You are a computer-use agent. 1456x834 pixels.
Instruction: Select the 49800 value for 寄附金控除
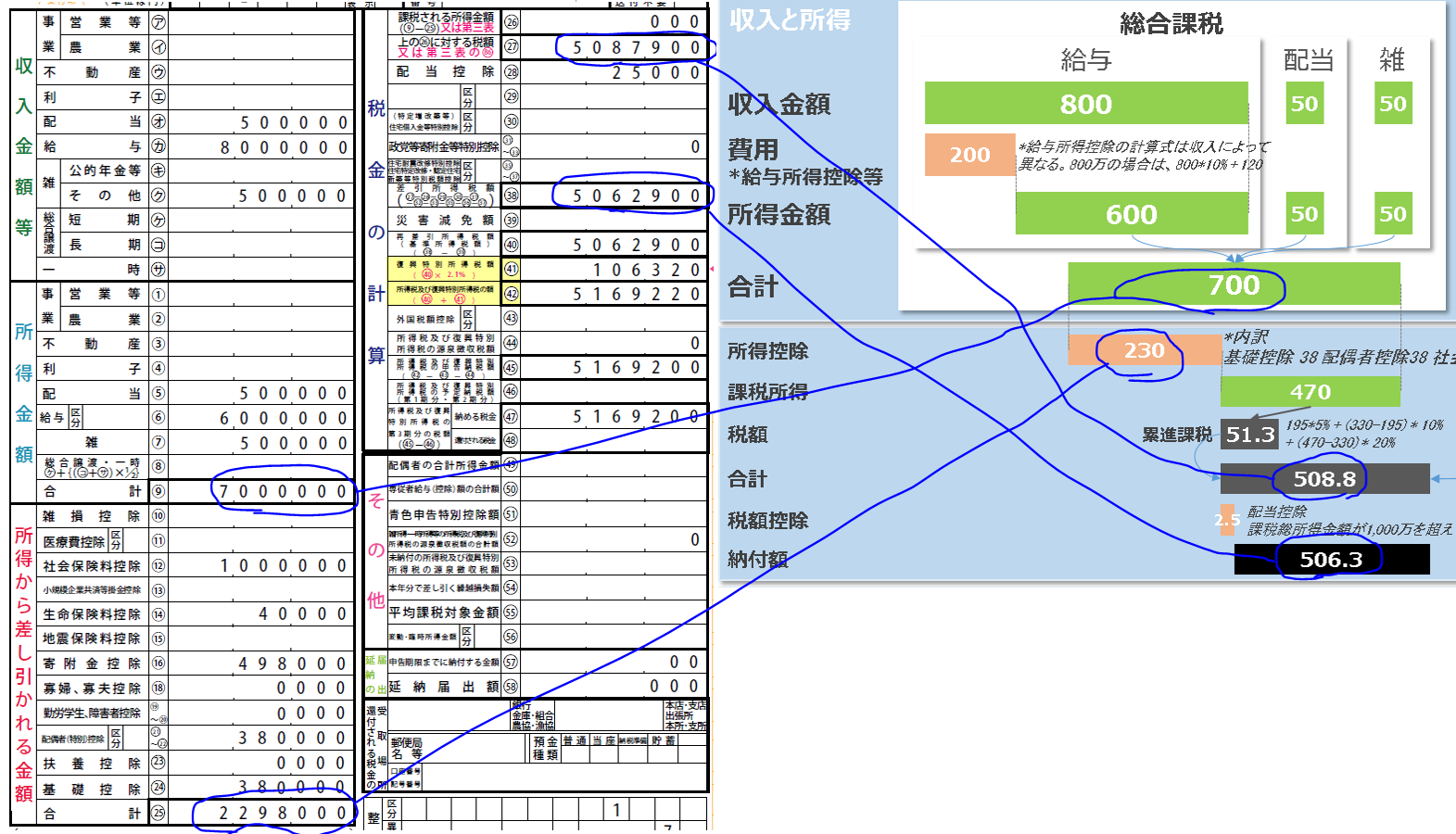[294, 663]
